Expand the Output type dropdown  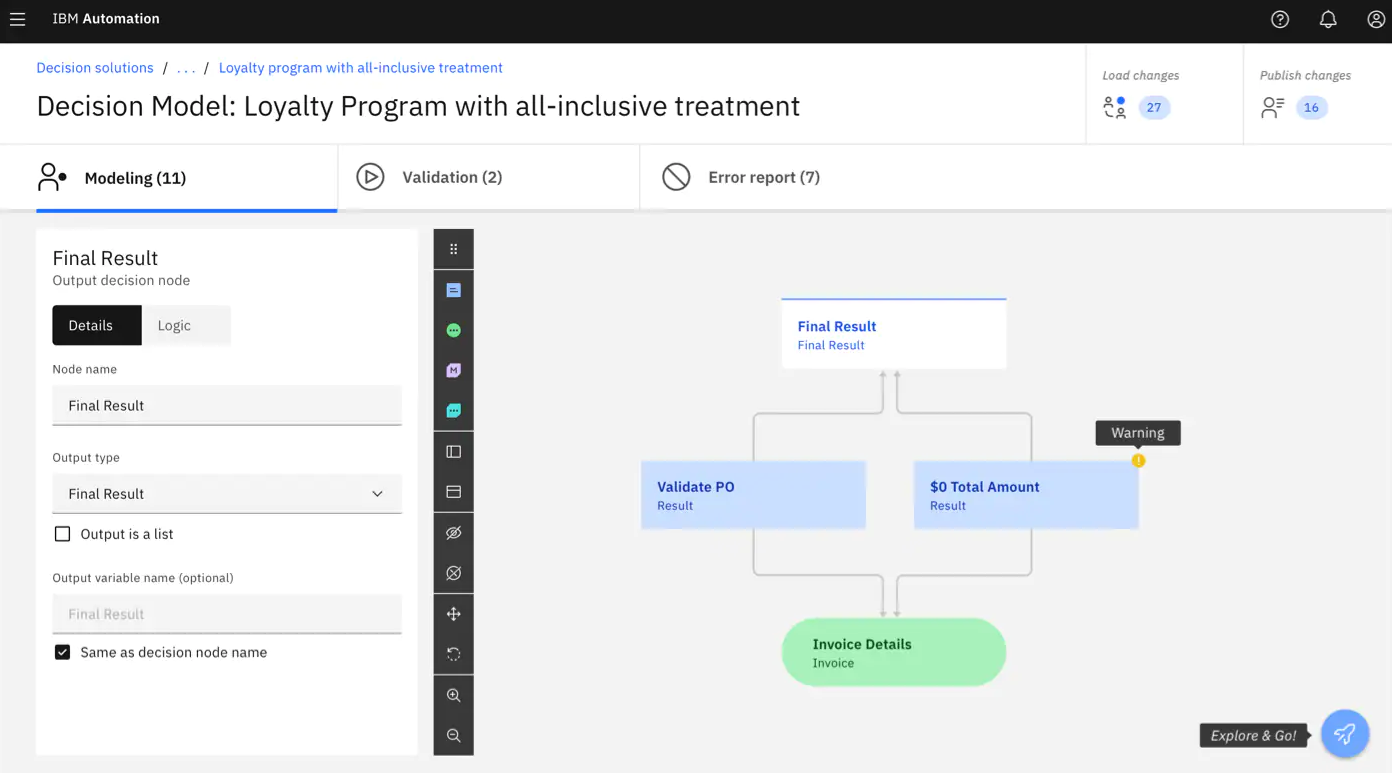(227, 494)
